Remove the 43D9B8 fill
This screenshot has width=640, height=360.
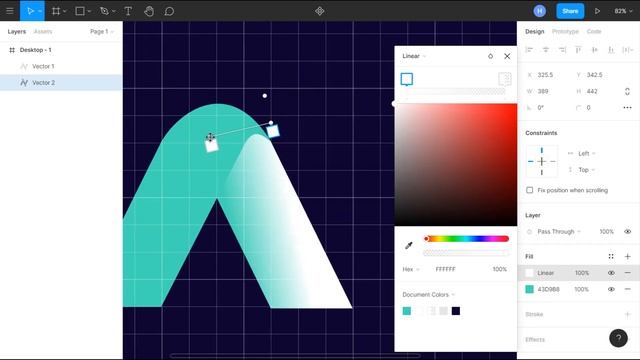[627, 289]
